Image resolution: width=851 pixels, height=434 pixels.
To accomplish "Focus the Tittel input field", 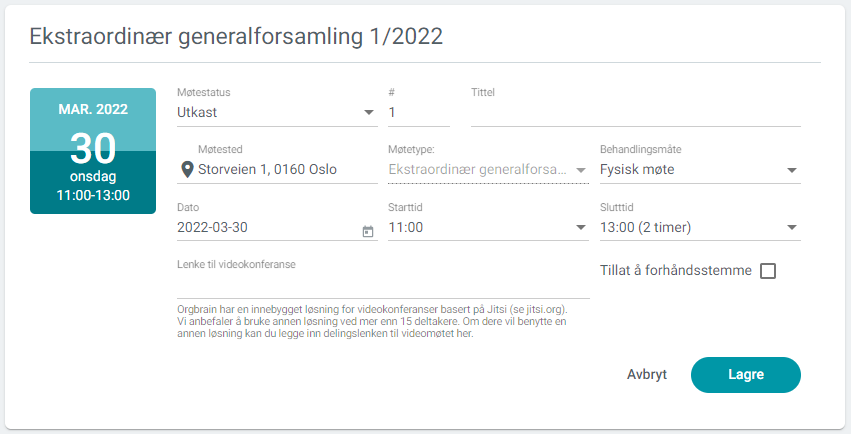I will click(636, 113).
